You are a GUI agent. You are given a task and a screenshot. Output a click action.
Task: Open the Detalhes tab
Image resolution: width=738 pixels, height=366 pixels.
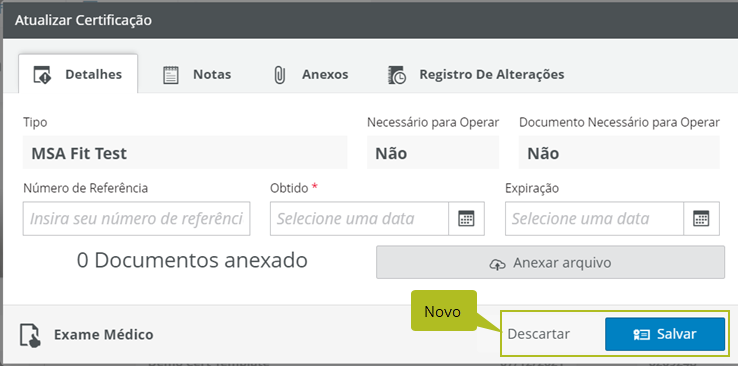78,74
